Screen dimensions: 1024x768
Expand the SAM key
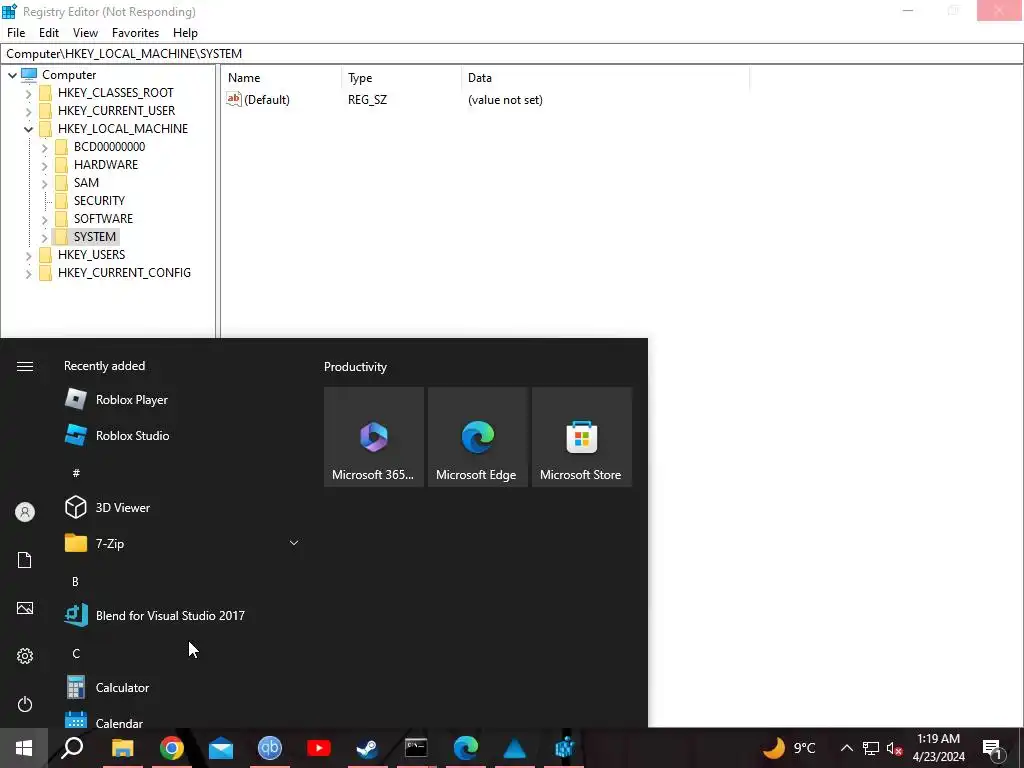(x=44, y=184)
